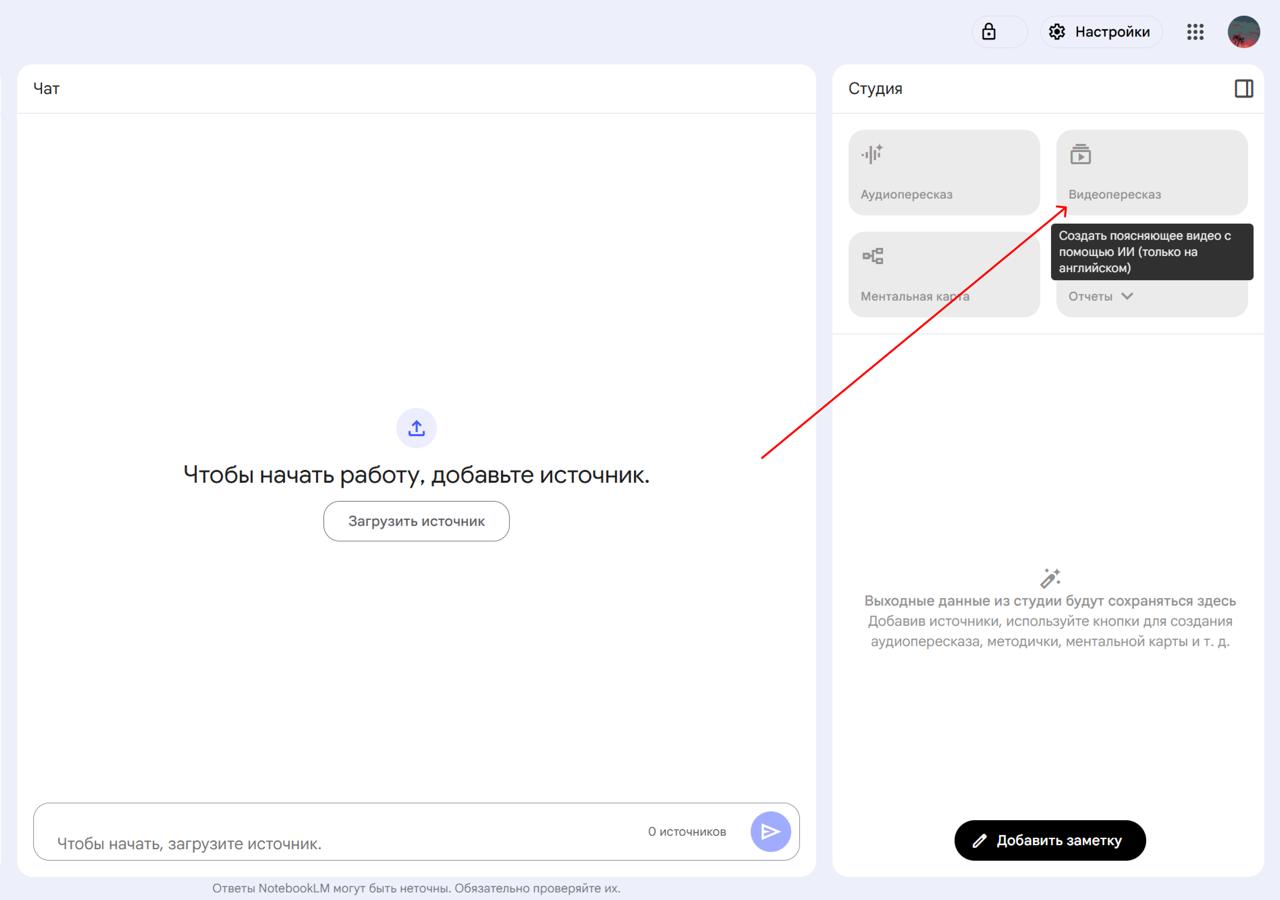Viewport: 1280px width, 900px height.
Task: Generate a Ментальная карта mind map
Action: coord(944,274)
